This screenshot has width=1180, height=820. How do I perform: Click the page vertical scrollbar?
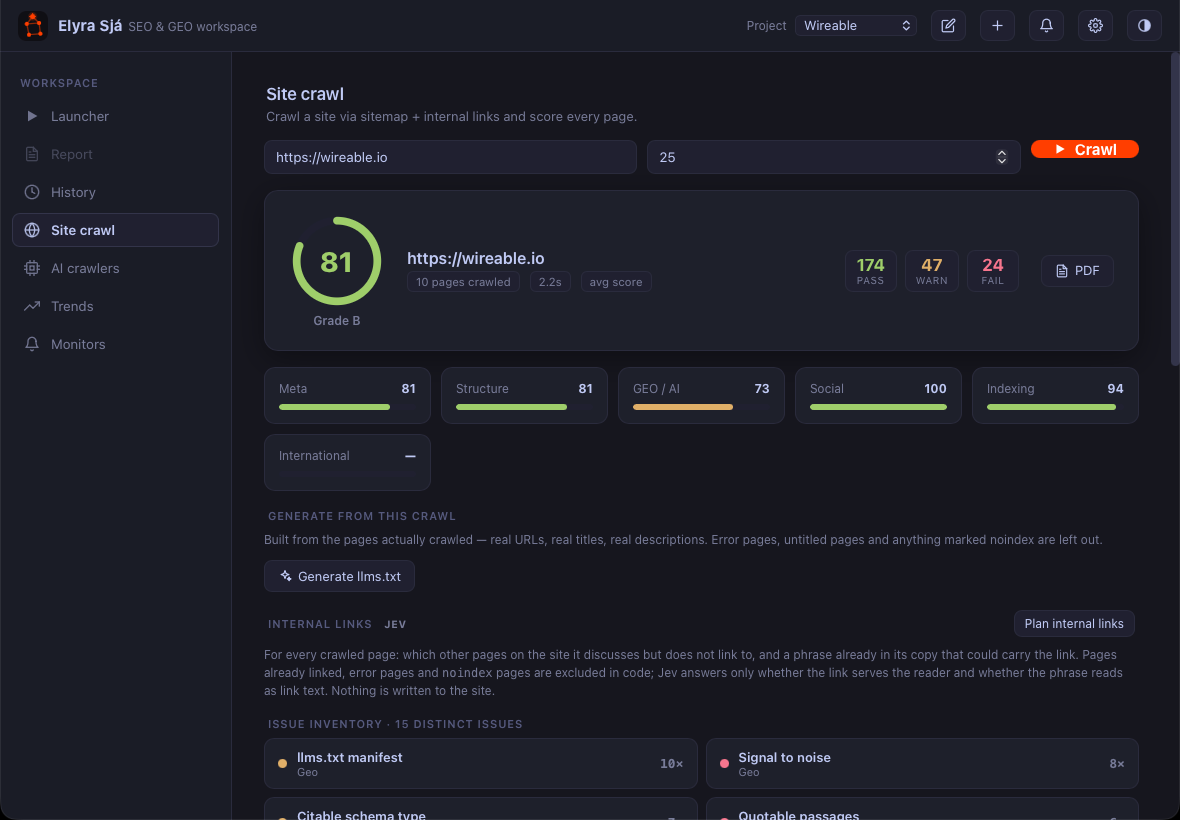1175,209
